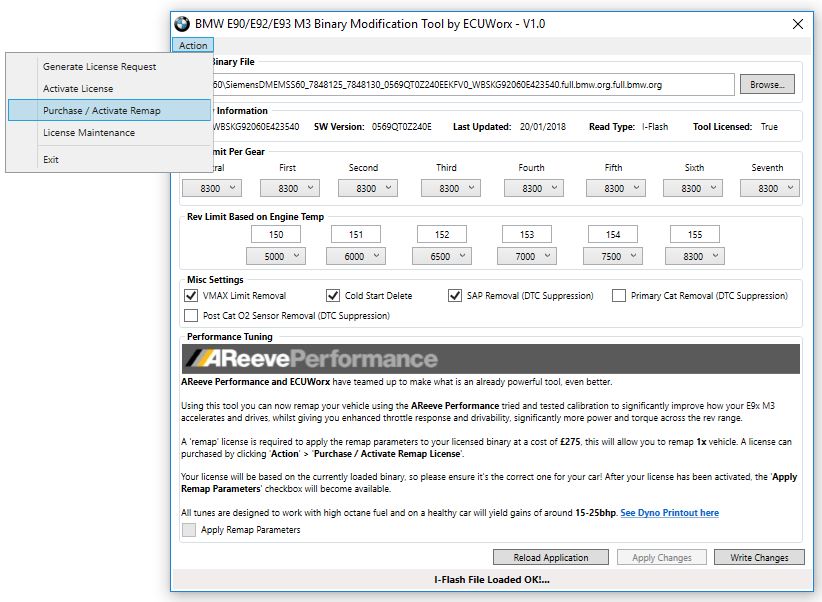Screen dimensions: 822x602
Task: Open the Action menu
Action: click(193, 45)
